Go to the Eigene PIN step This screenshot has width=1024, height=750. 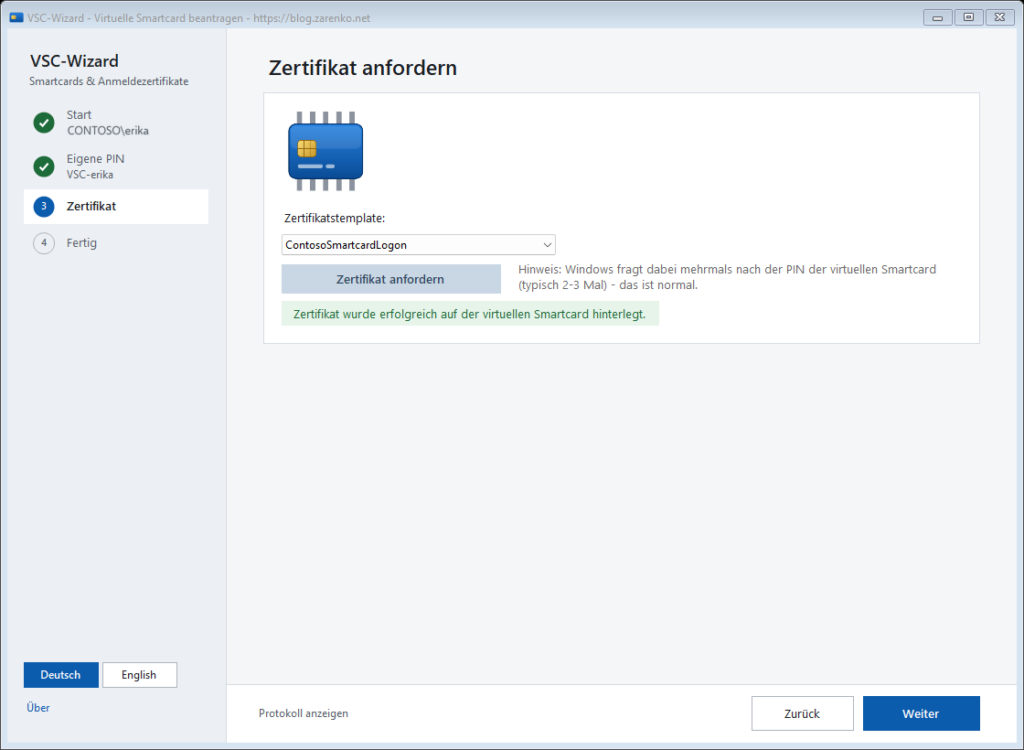click(116, 167)
